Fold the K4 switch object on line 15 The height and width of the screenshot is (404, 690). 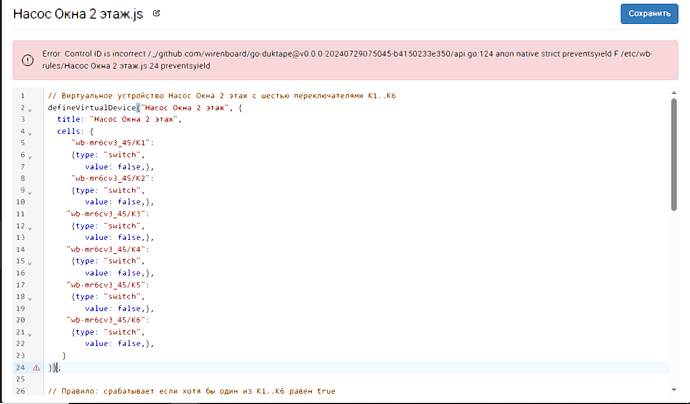click(x=30, y=263)
